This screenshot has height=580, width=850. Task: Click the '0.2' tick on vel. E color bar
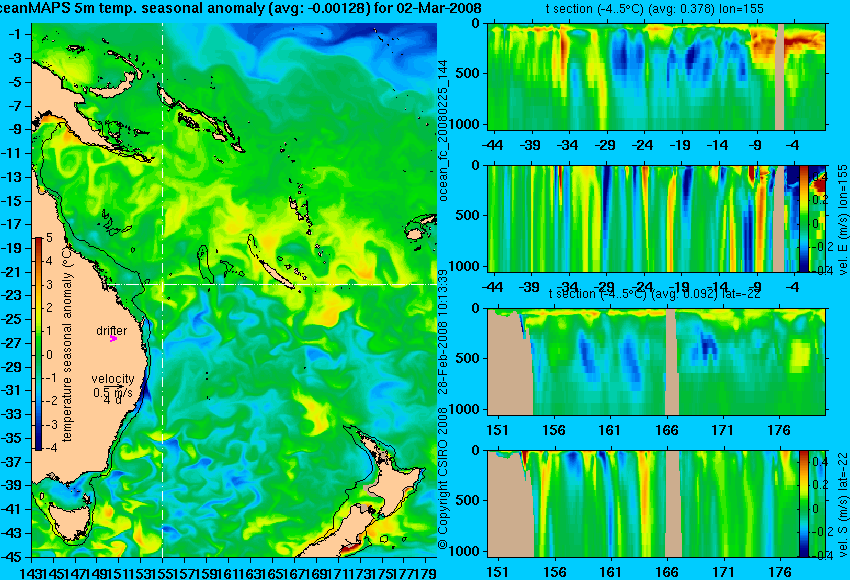point(821,199)
